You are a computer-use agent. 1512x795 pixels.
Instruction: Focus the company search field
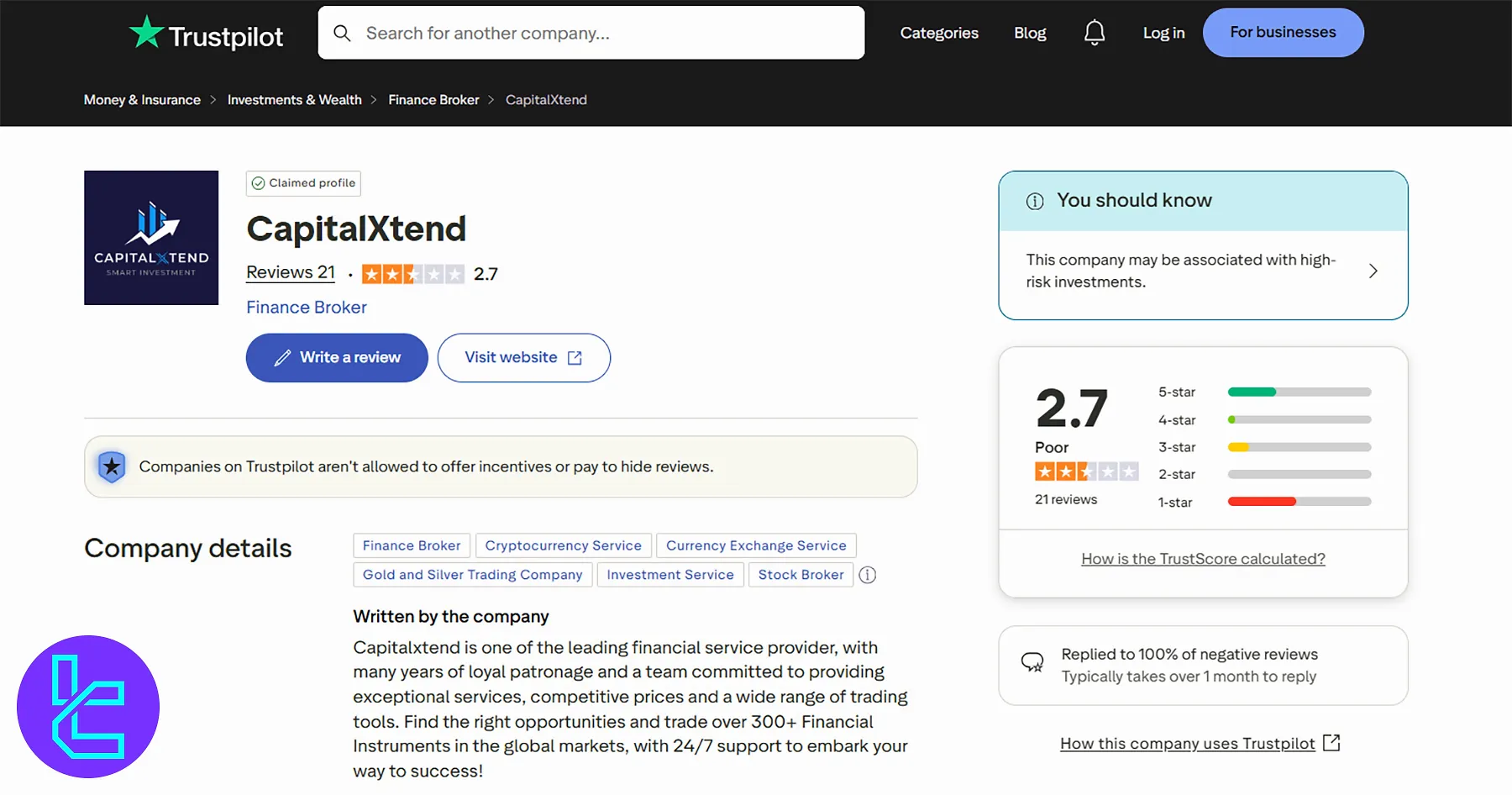605,33
